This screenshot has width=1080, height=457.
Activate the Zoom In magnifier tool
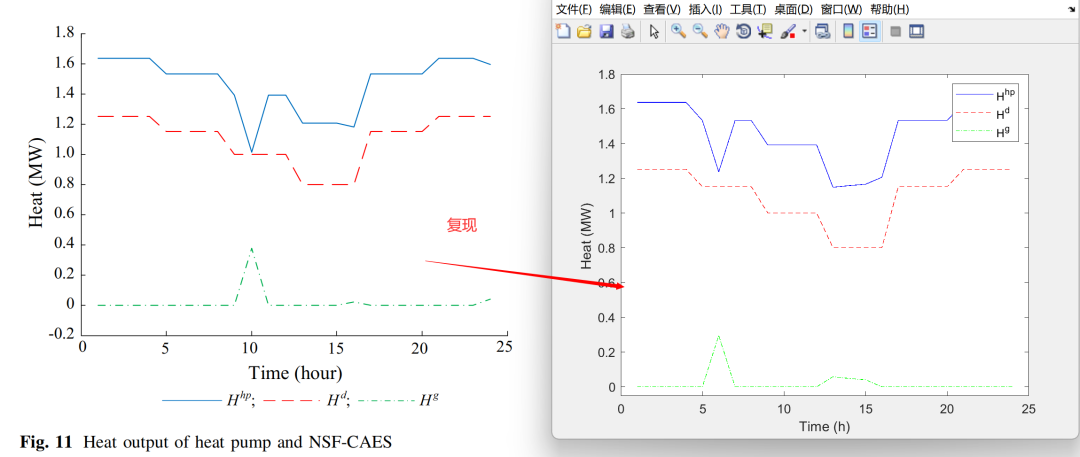678,31
